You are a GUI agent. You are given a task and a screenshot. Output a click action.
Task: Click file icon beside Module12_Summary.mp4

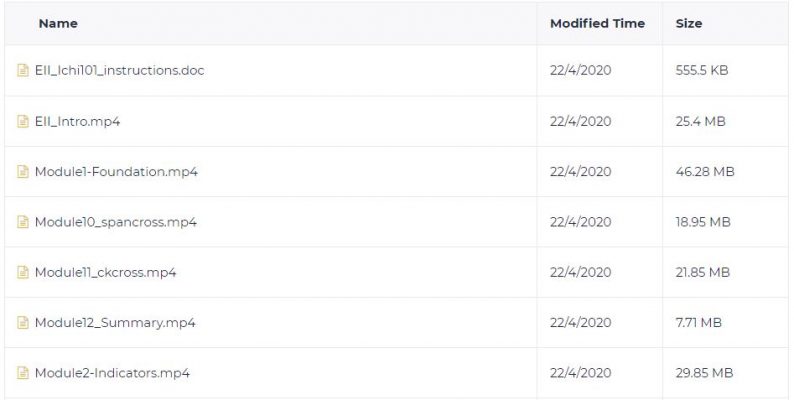(23, 323)
